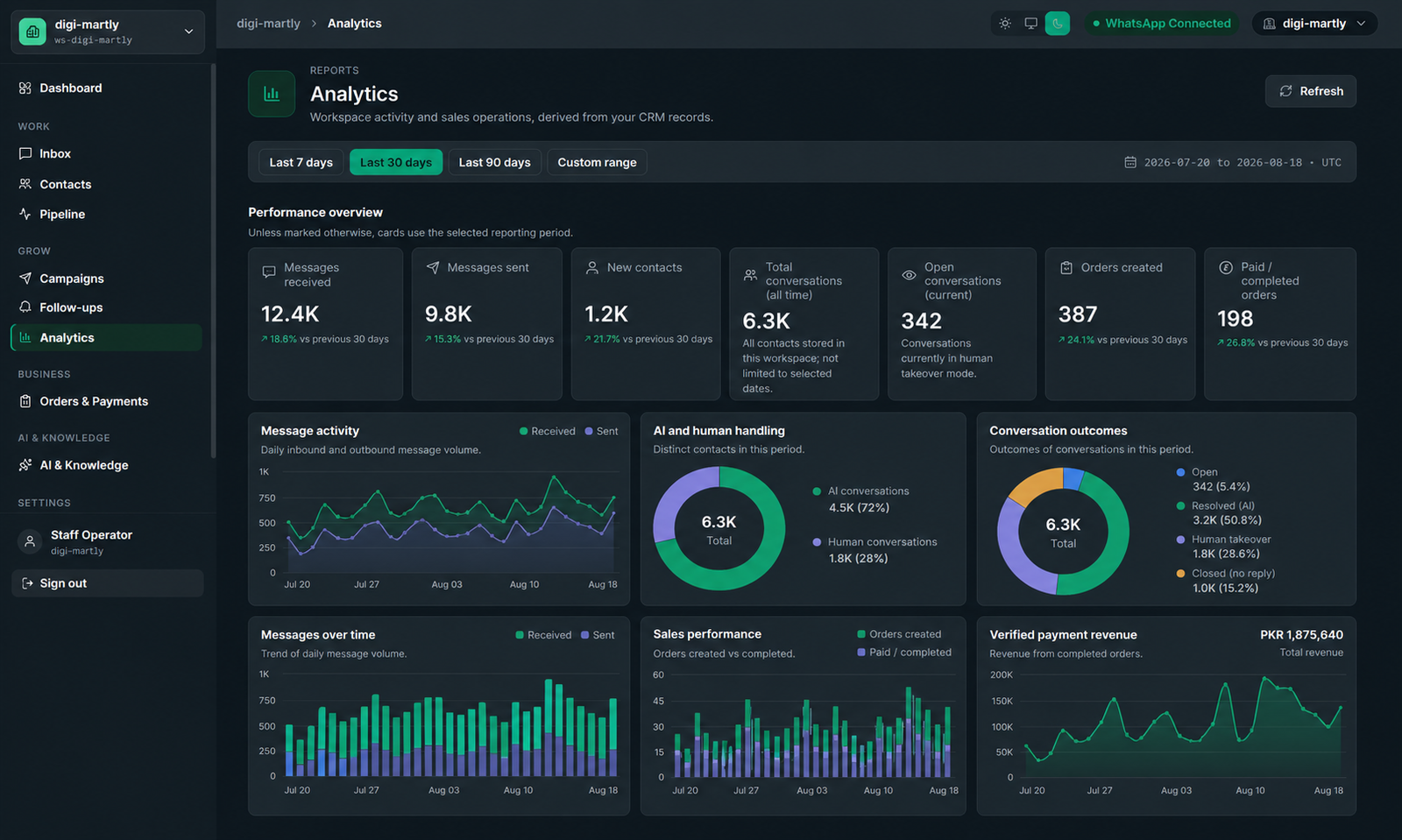Click the Refresh button

(x=1311, y=91)
